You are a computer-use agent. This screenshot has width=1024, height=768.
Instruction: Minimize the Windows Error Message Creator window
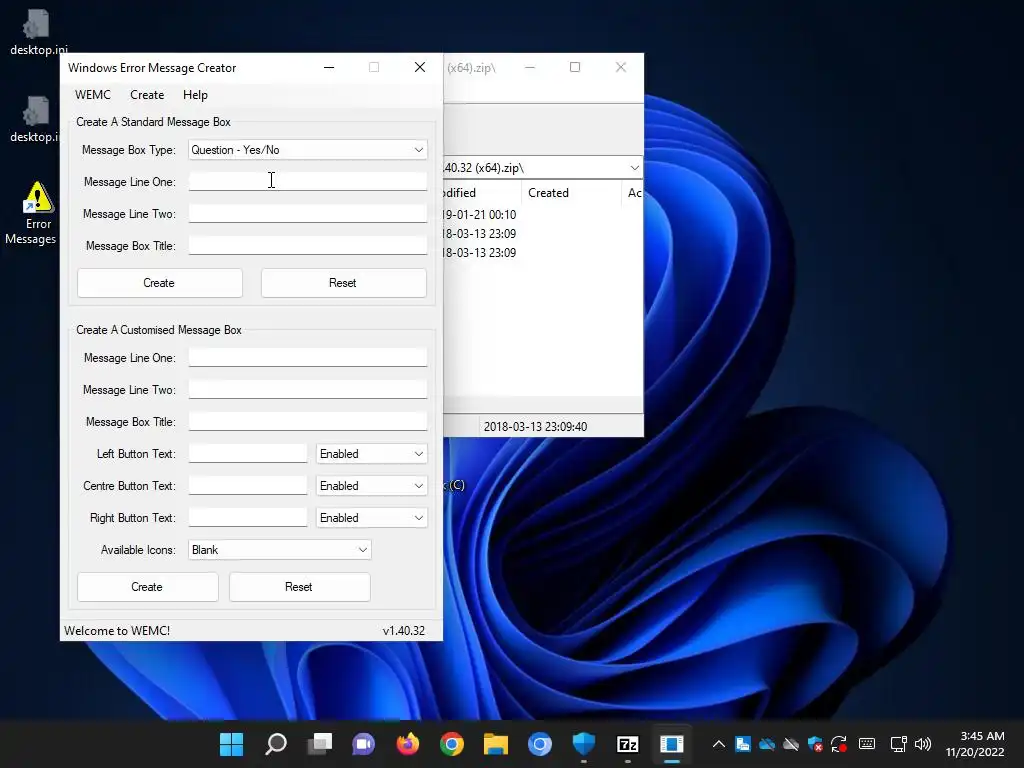(x=329, y=67)
